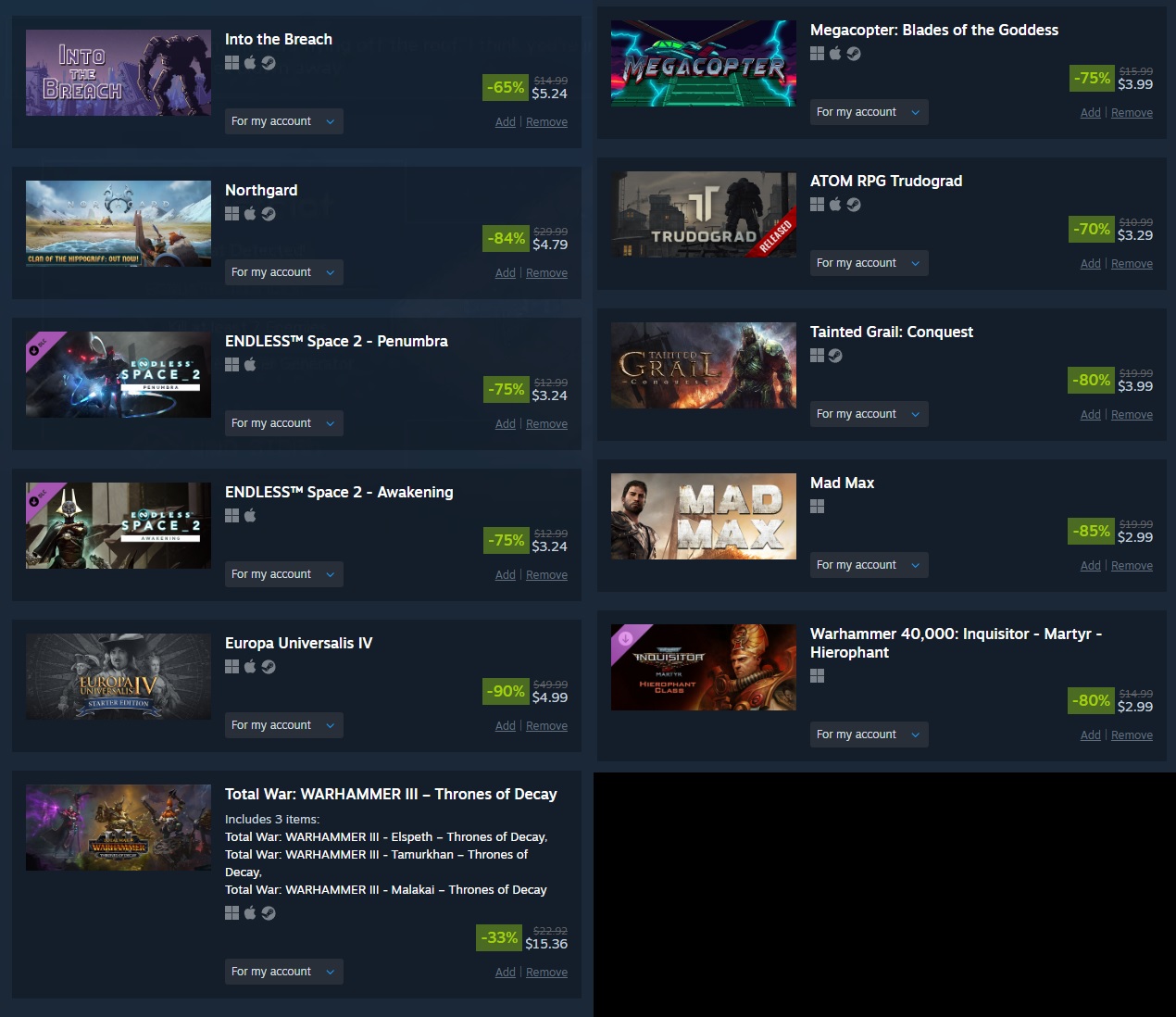Screen dimensions: 1176x1017
Task: Open 'For my account' dropdown for Into the Breach
Action: tap(284, 121)
